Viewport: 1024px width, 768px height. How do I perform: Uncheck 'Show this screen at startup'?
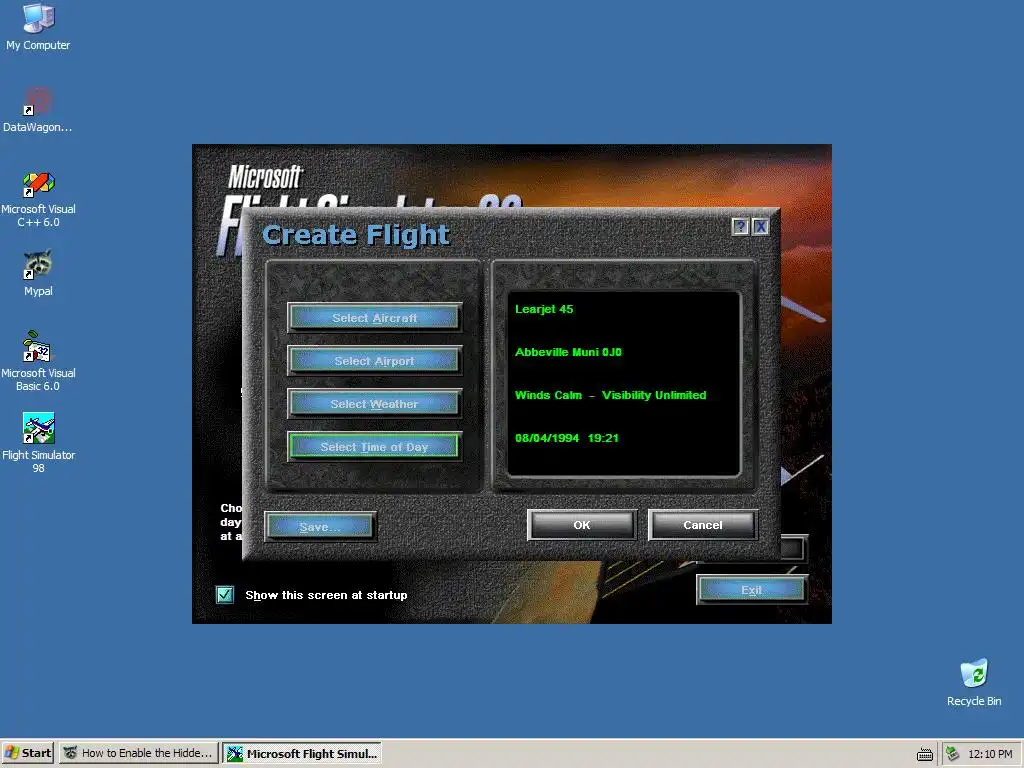(225, 595)
